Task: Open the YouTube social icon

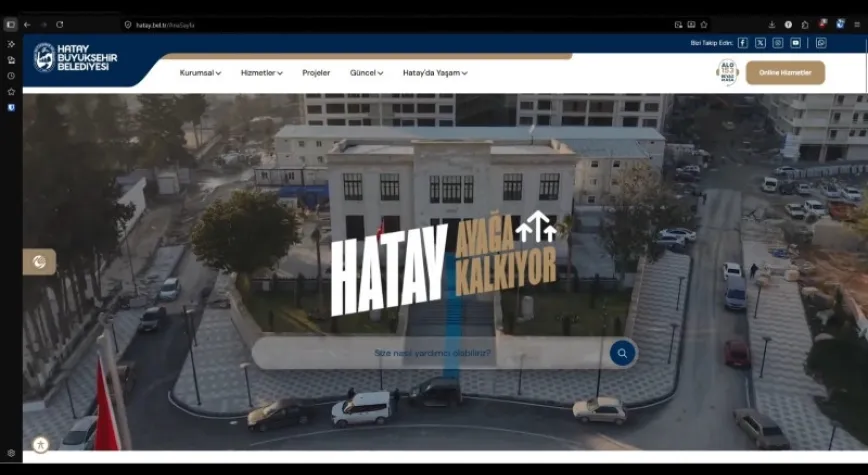Action: (x=795, y=43)
